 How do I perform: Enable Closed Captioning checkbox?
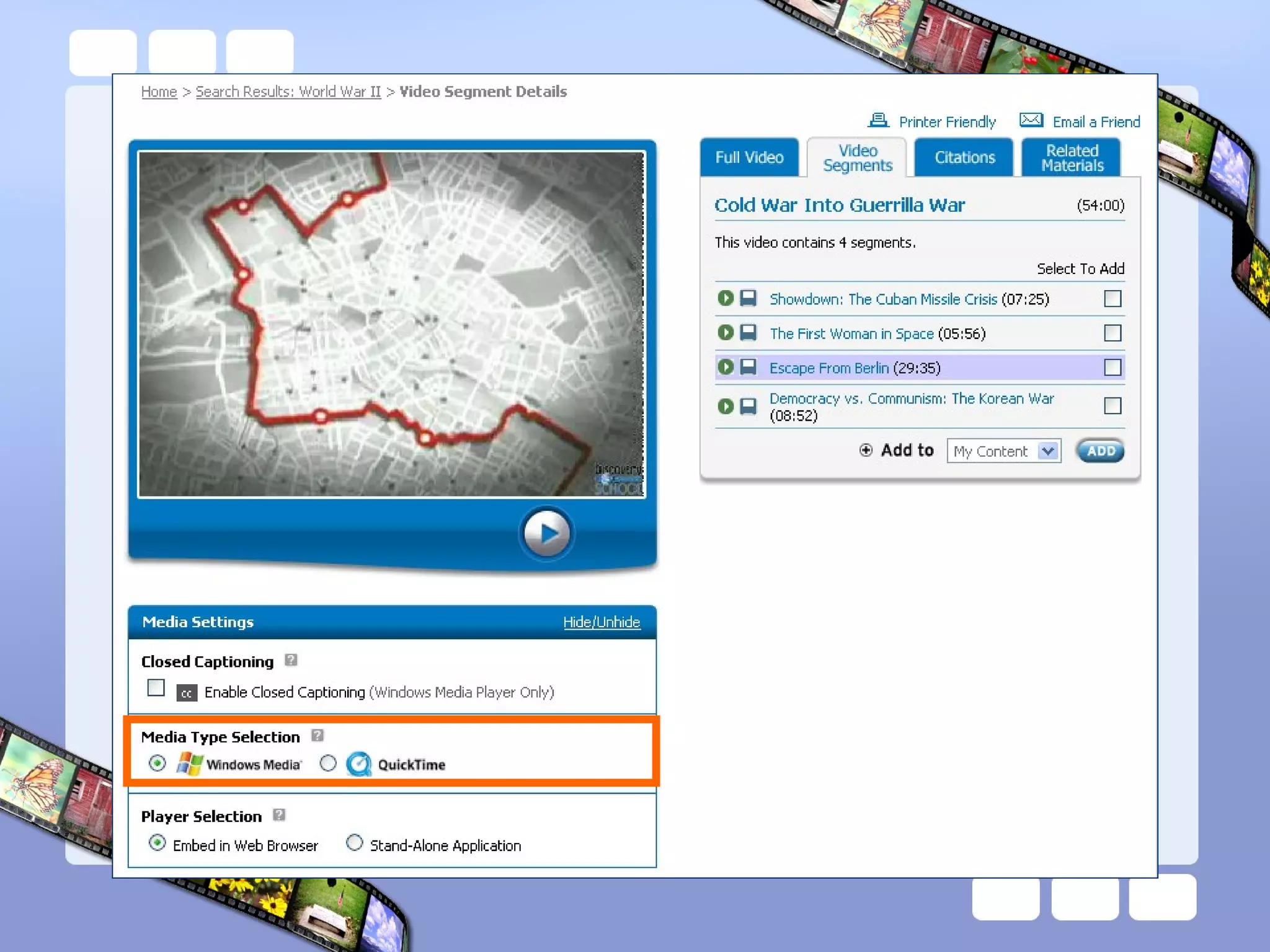(156, 688)
